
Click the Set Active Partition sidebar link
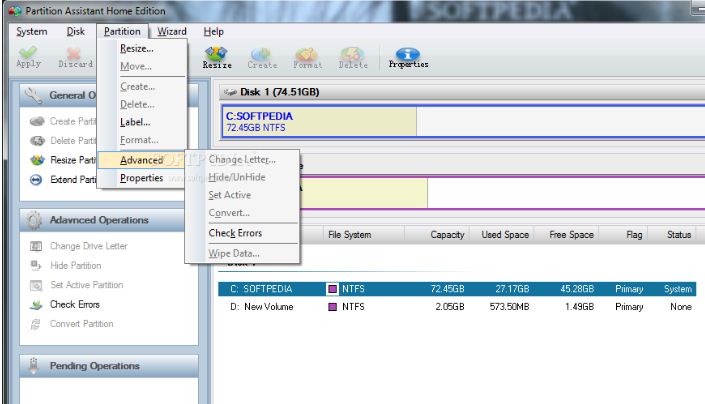coord(86,285)
